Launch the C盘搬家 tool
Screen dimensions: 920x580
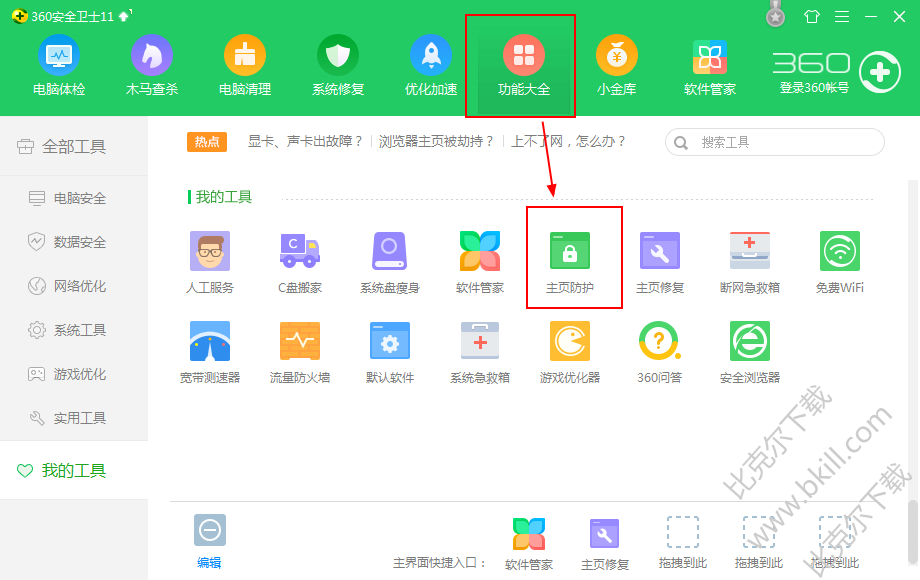[x=300, y=262]
